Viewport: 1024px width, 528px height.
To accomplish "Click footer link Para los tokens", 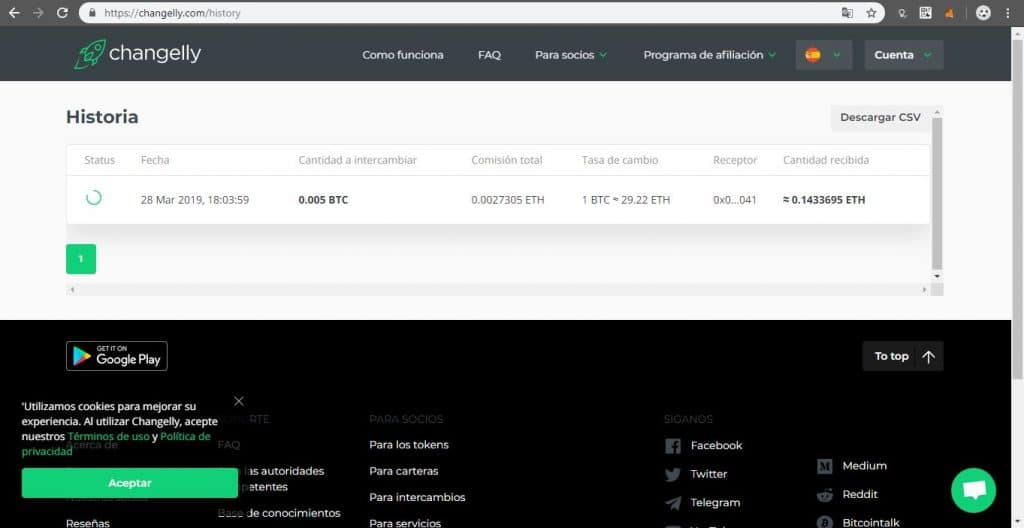I will coord(409,445).
